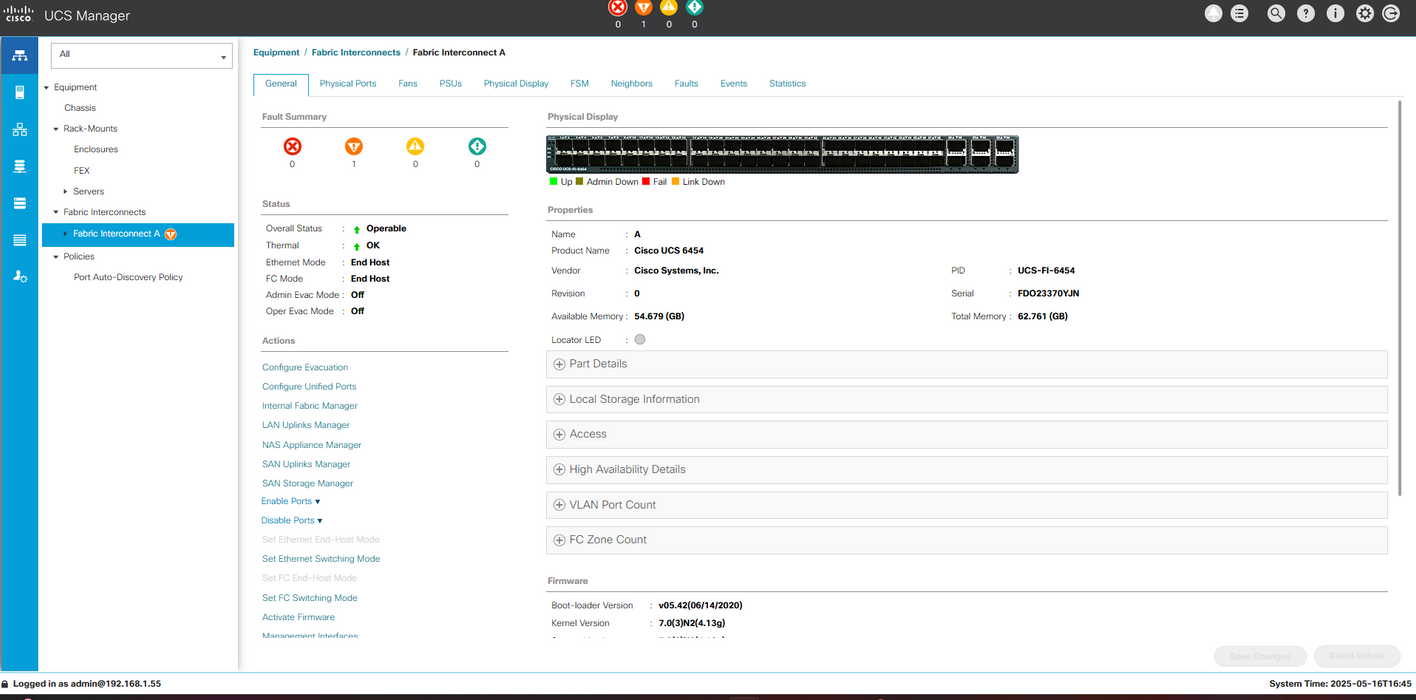
Task: Open the NAS Appliance Manager link
Action: click(x=312, y=445)
